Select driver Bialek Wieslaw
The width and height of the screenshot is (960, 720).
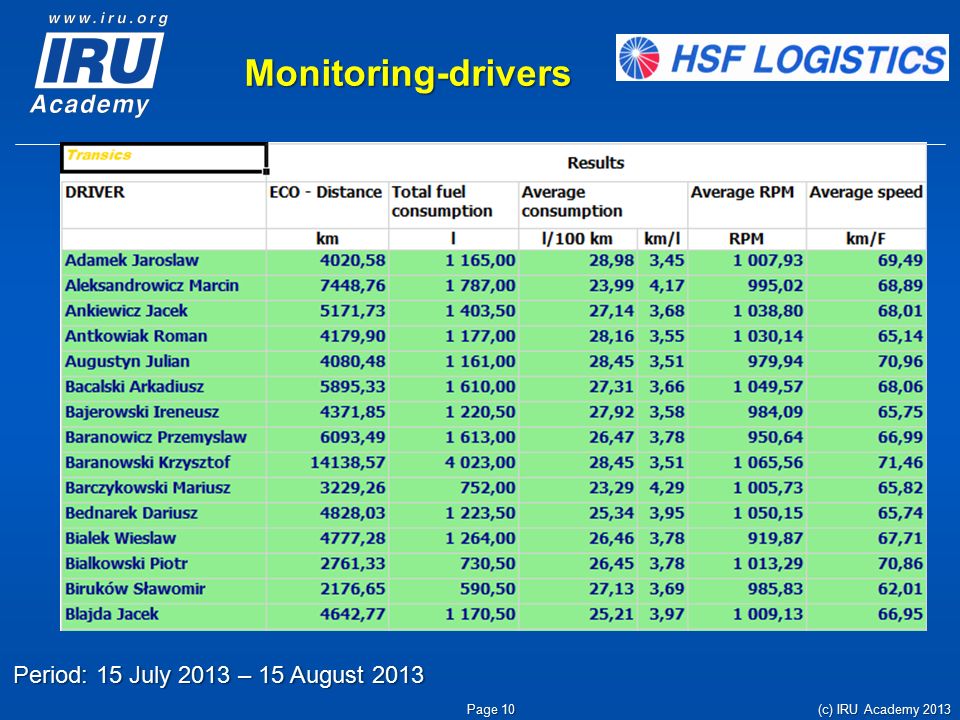tap(121, 538)
